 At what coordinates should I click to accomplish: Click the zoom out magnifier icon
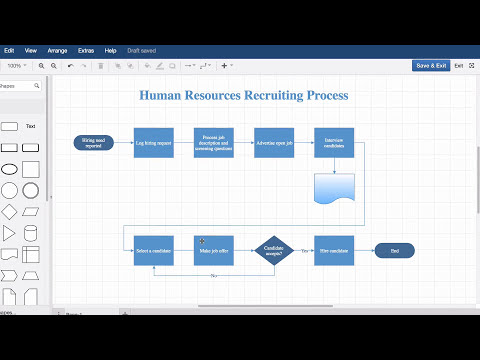[x=54, y=66]
